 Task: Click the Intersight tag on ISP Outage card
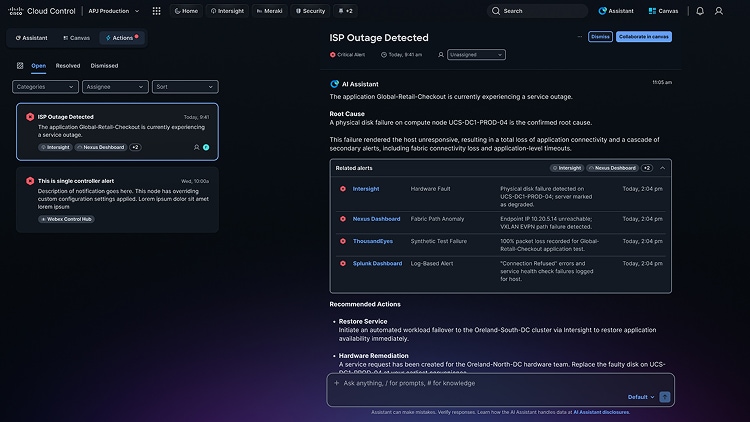[x=55, y=147]
